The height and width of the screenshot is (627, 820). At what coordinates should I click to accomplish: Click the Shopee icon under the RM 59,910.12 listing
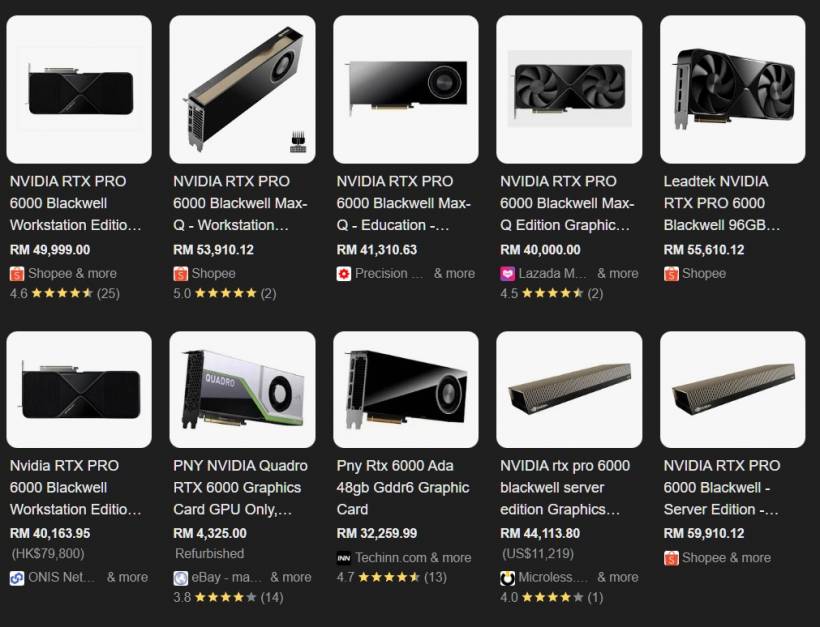click(671, 558)
